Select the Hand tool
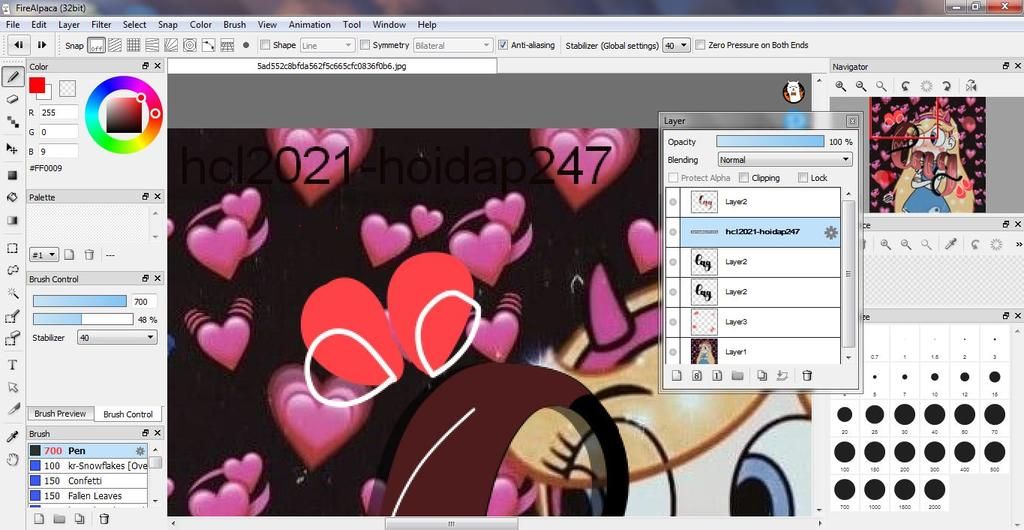 (x=12, y=460)
